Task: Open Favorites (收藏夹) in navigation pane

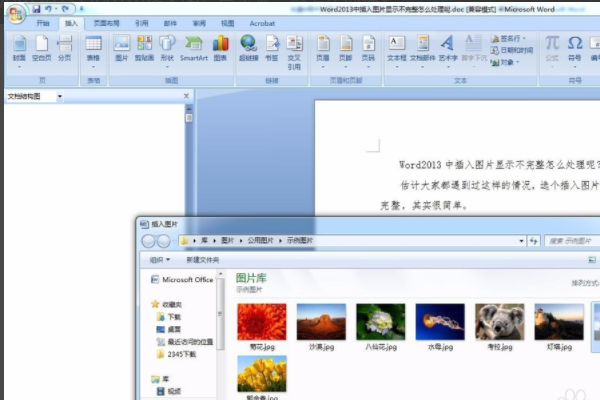Action: (167, 305)
